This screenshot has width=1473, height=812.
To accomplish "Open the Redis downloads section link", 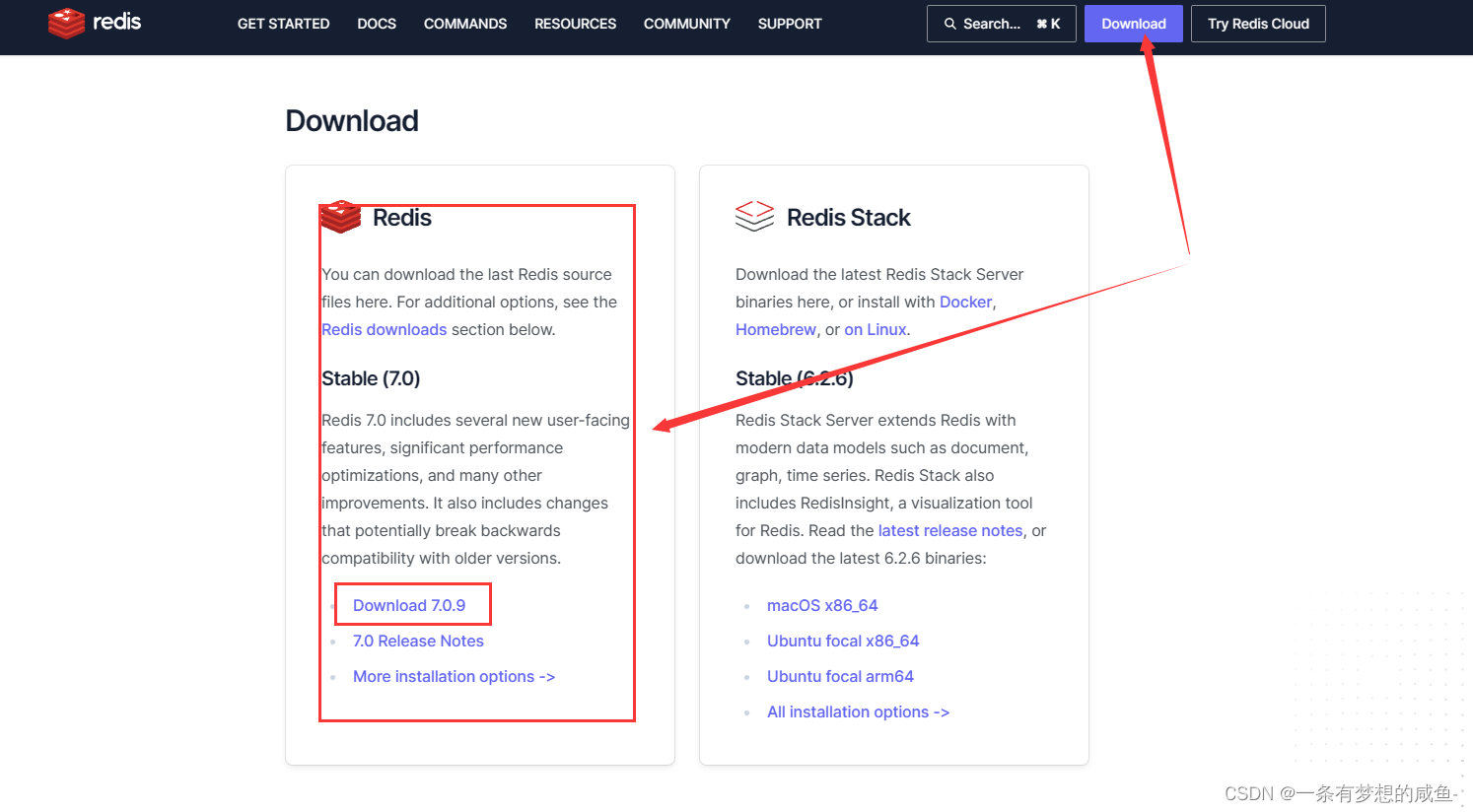I will coord(385,329).
